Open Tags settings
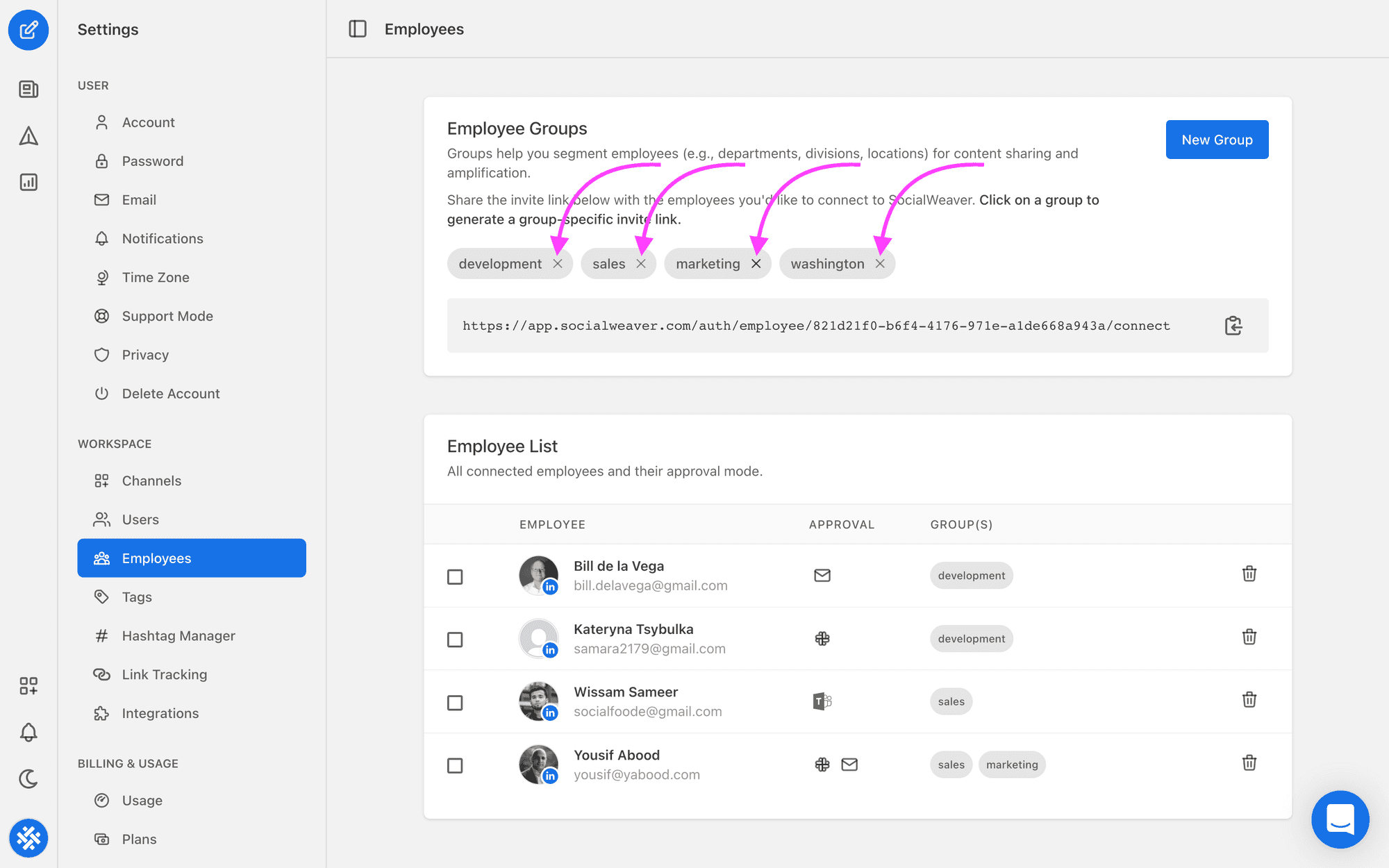 tap(192, 597)
